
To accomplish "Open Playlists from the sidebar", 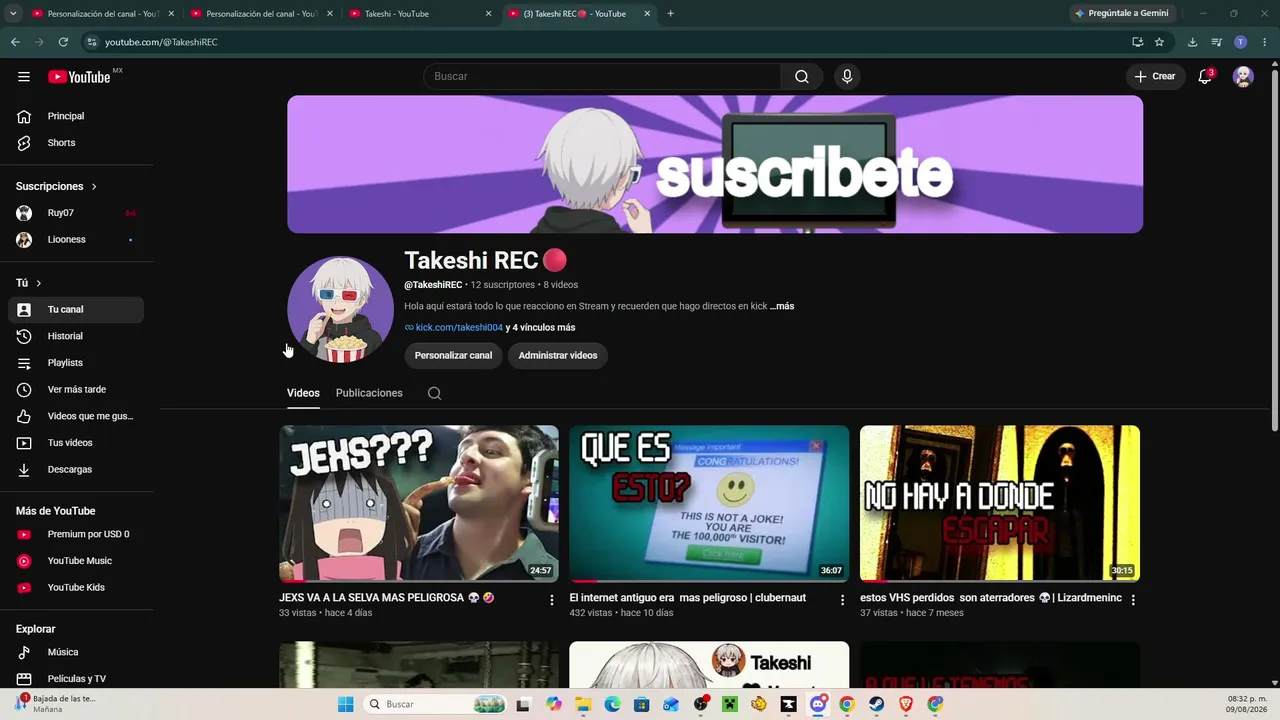I will click(76, 363).
